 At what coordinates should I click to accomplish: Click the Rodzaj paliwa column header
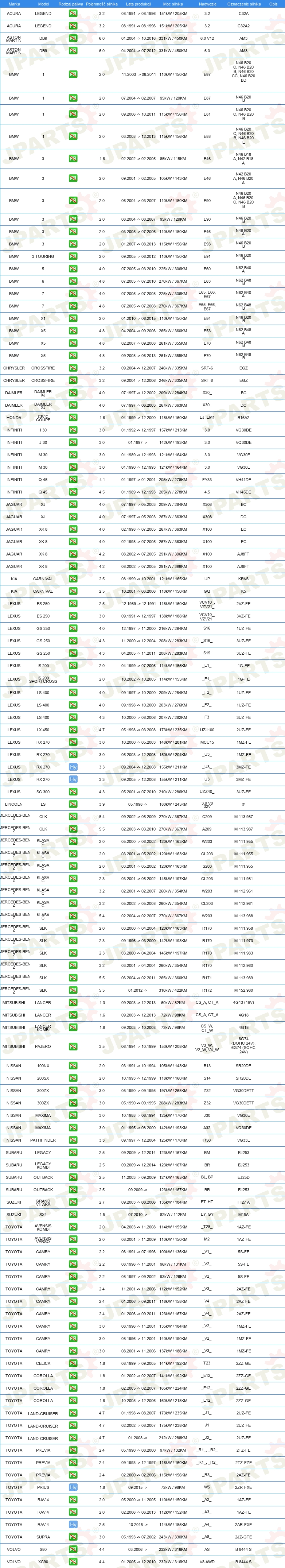click(x=70, y=4)
